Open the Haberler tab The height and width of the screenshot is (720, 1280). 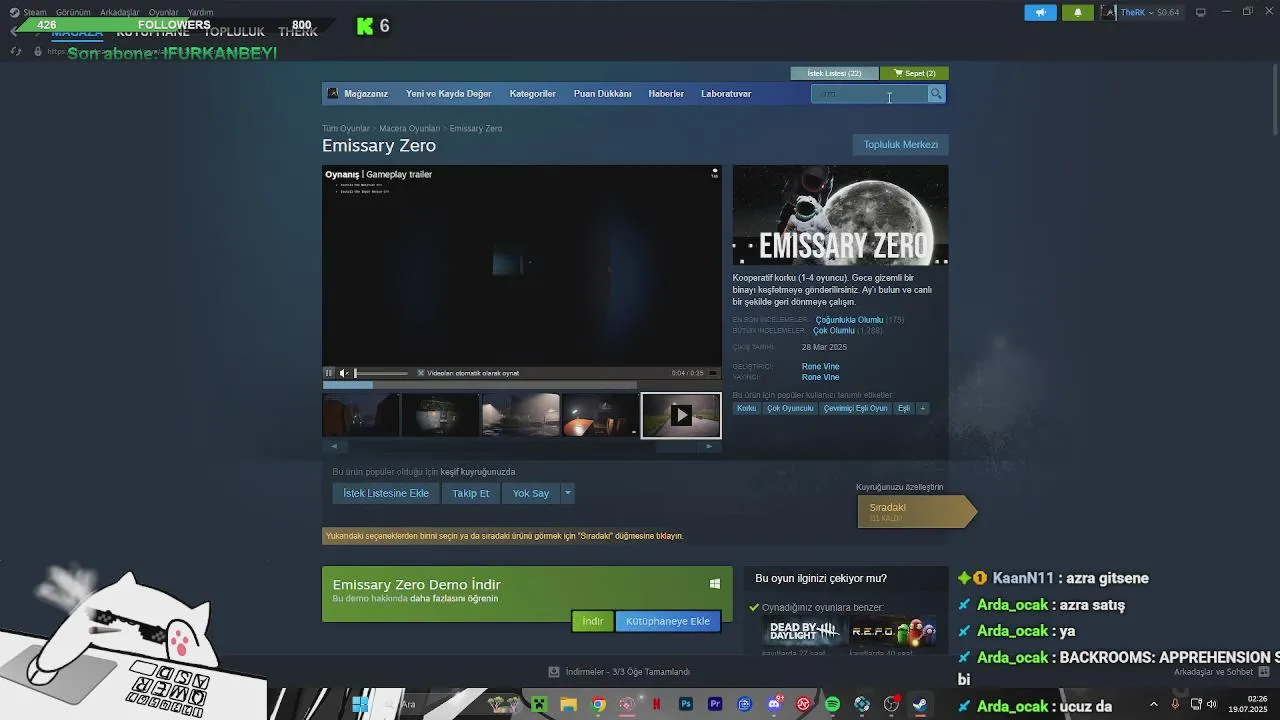pyautogui.click(x=666, y=94)
